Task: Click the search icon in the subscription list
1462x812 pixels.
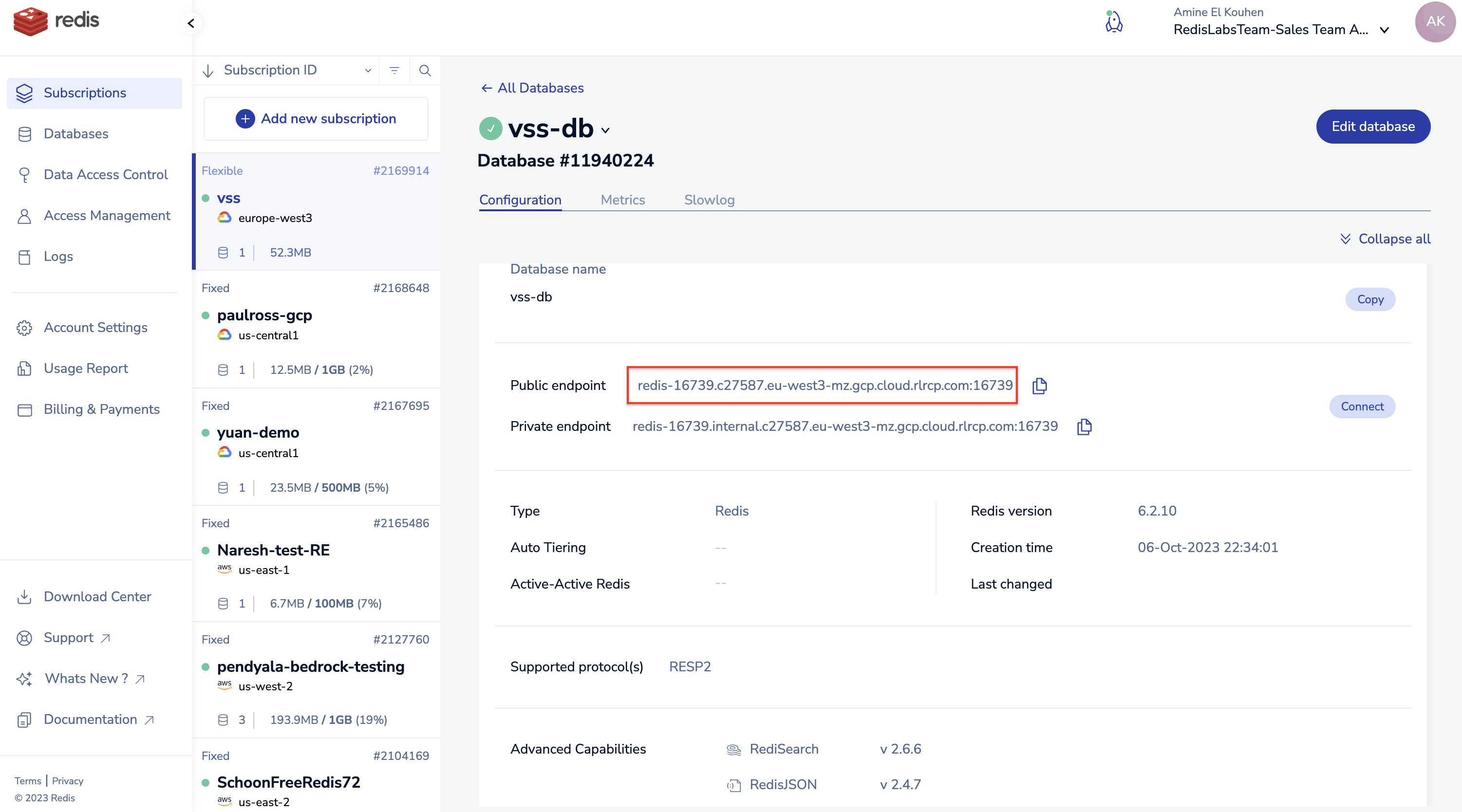Action: pyautogui.click(x=425, y=71)
